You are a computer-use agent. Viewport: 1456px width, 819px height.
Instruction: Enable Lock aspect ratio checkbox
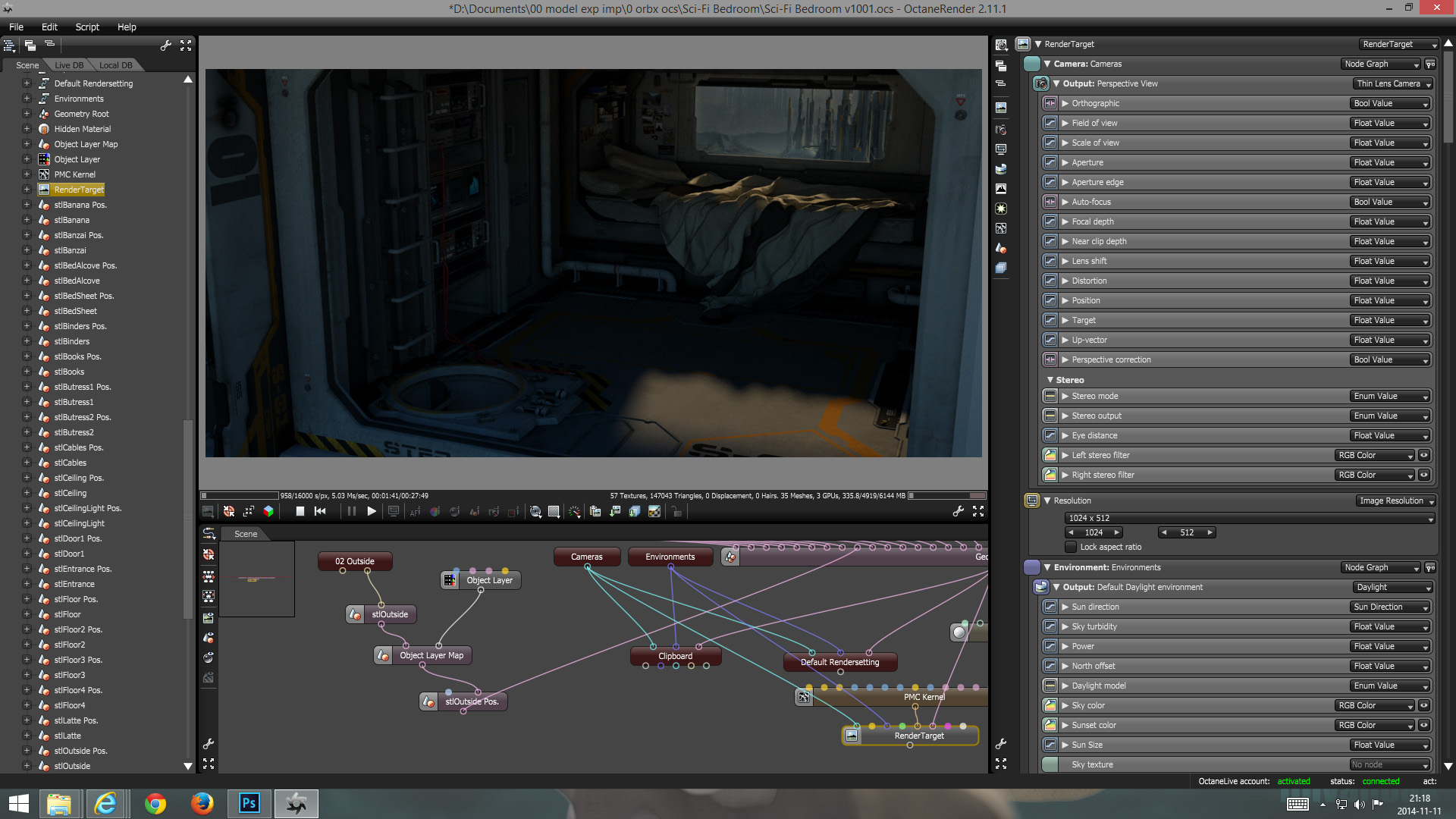coord(1071,547)
